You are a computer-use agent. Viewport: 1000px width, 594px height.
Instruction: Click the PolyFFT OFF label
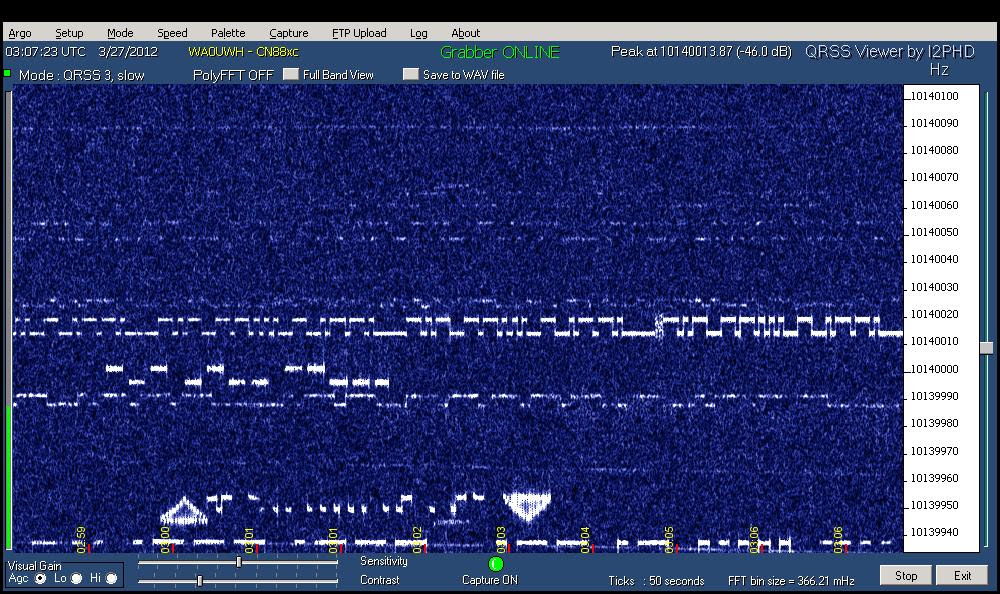(233, 75)
